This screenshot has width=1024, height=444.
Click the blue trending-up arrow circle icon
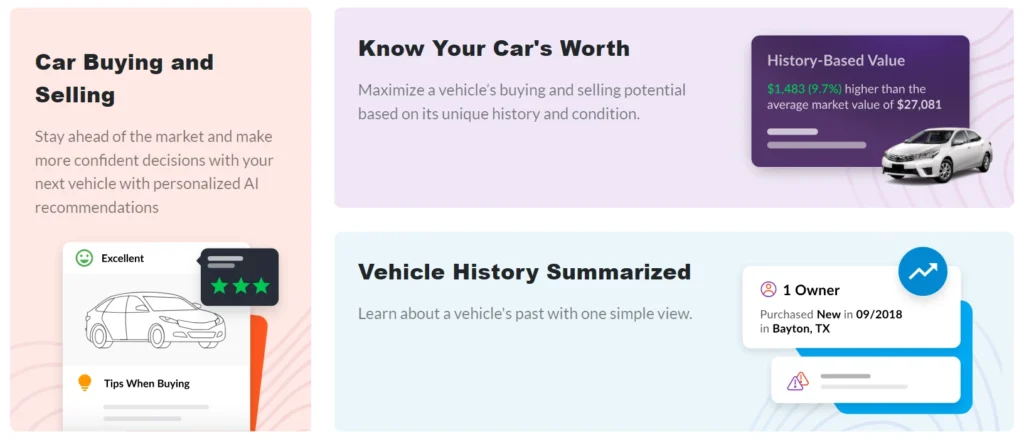coord(922,270)
